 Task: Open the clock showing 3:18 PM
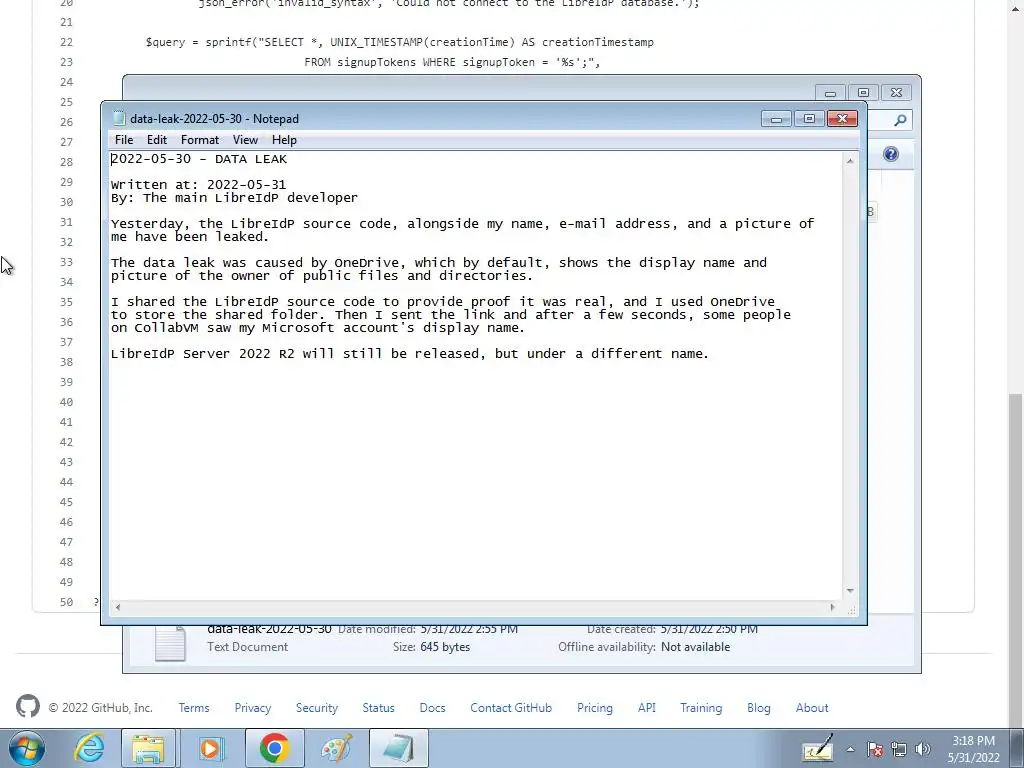click(x=973, y=749)
